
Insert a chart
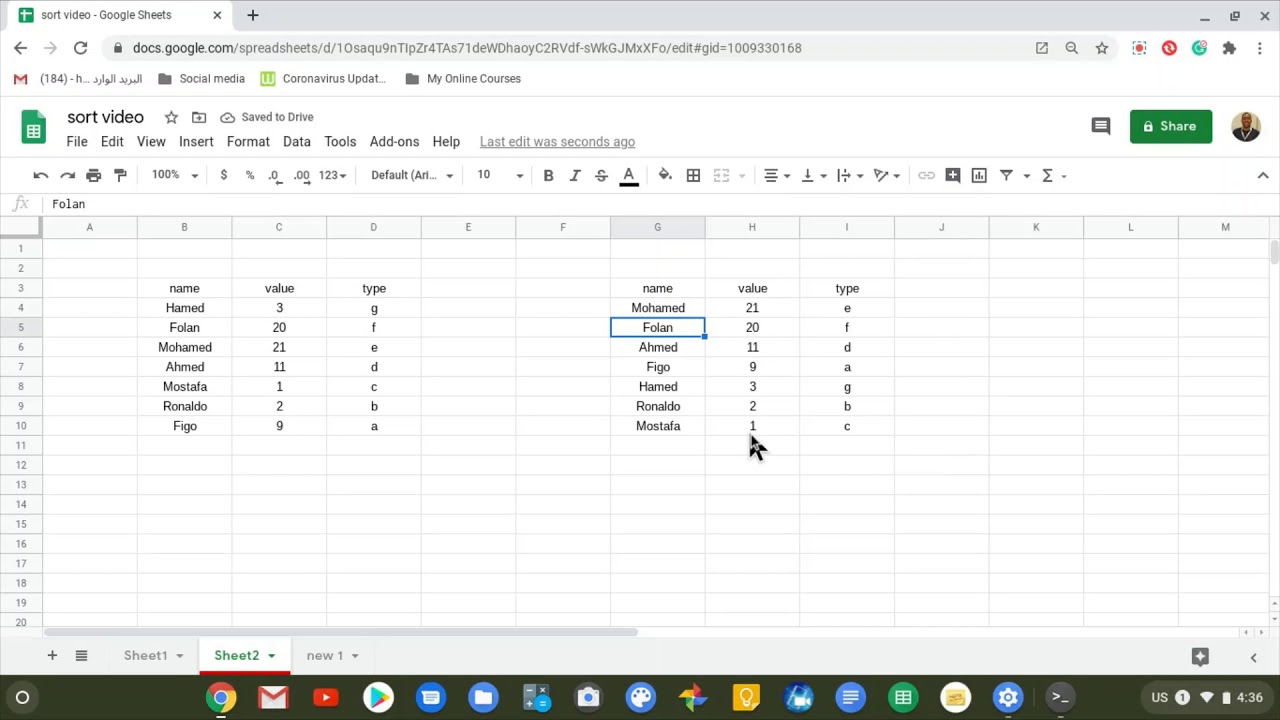tap(979, 175)
